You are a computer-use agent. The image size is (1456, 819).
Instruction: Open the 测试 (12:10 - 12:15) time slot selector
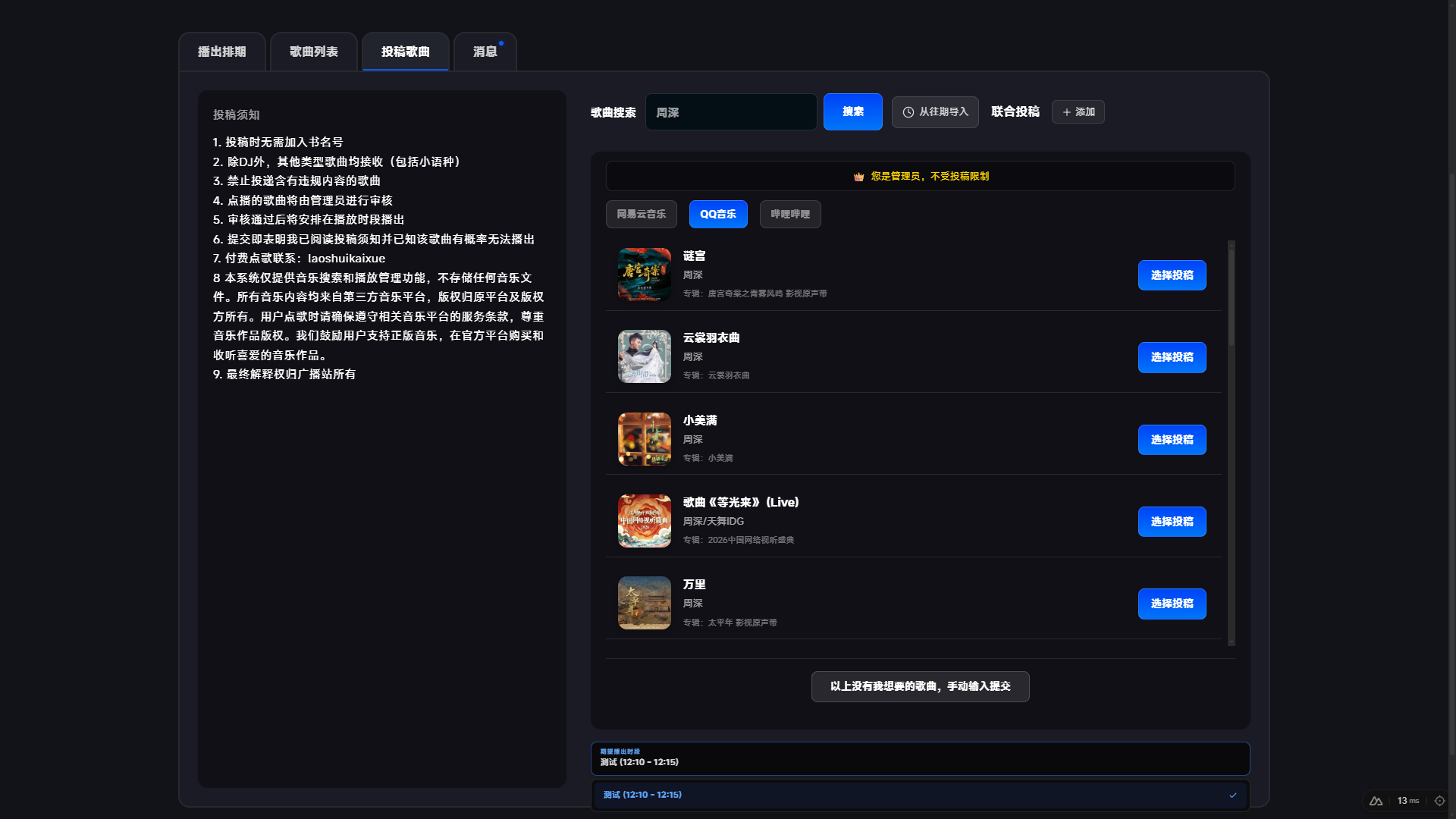(x=920, y=758)
